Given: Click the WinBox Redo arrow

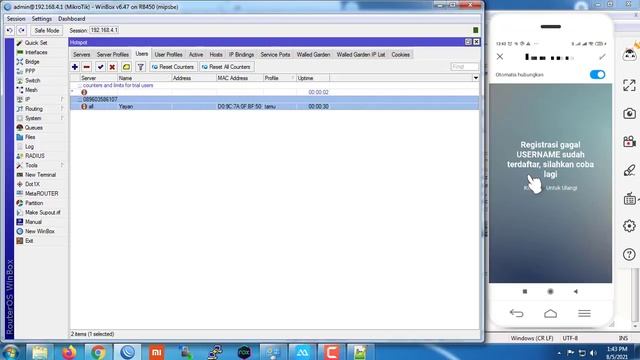Looking at the screenshot, I should click(22, 31).
